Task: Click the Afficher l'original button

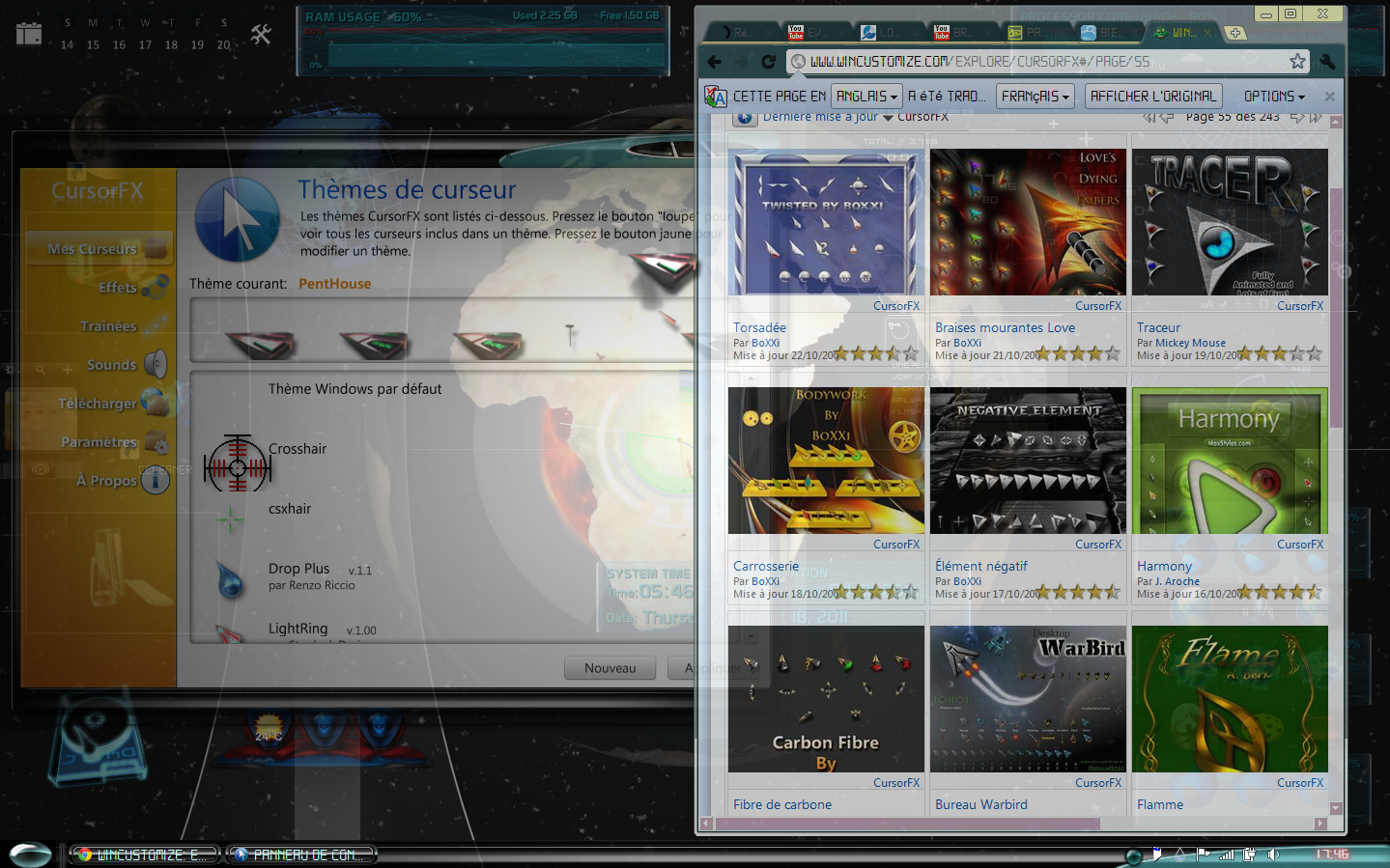Action: click(1153, 97)
